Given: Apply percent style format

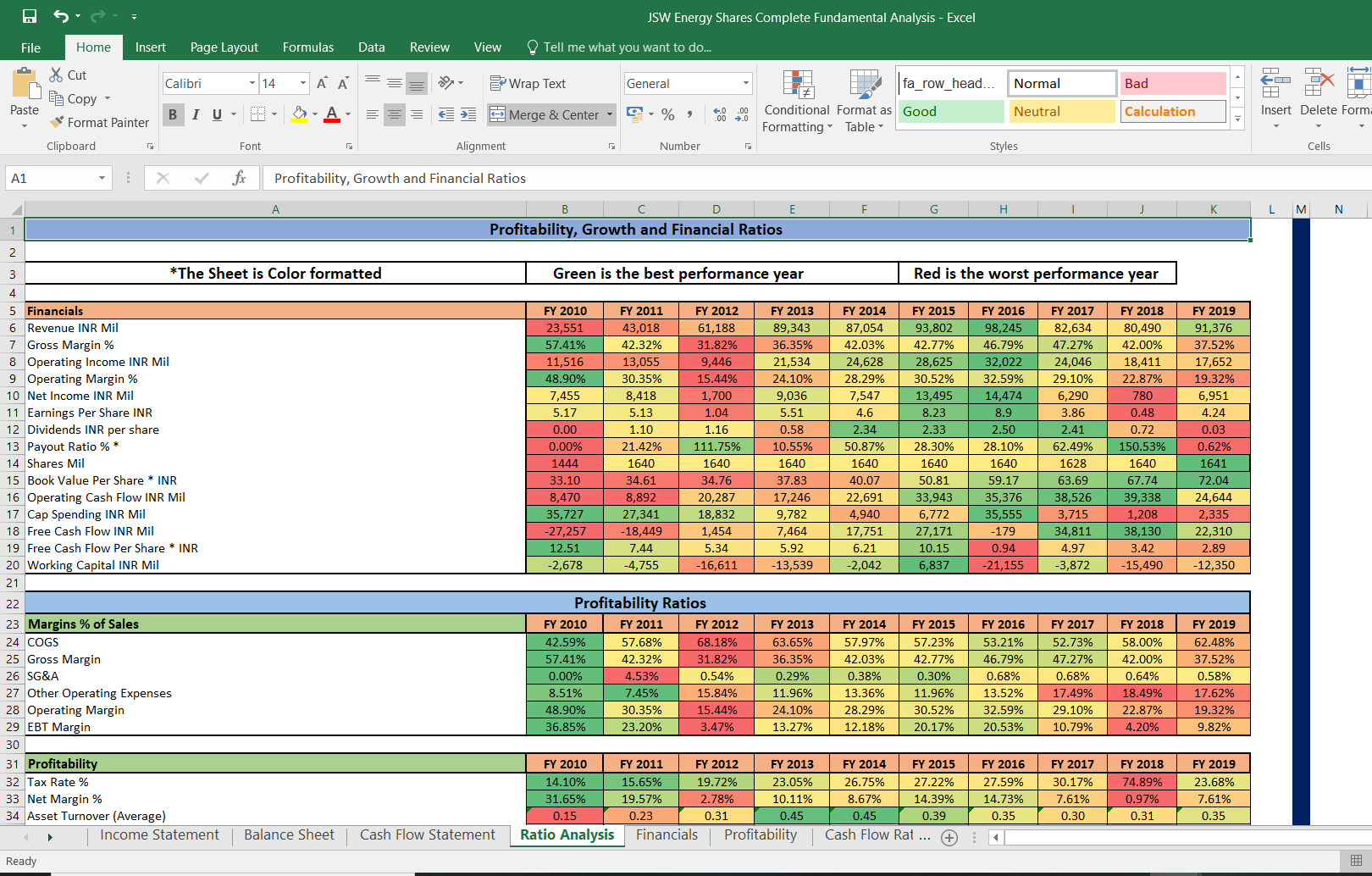Looking at the screenshot, I should [x=668, y=114].
